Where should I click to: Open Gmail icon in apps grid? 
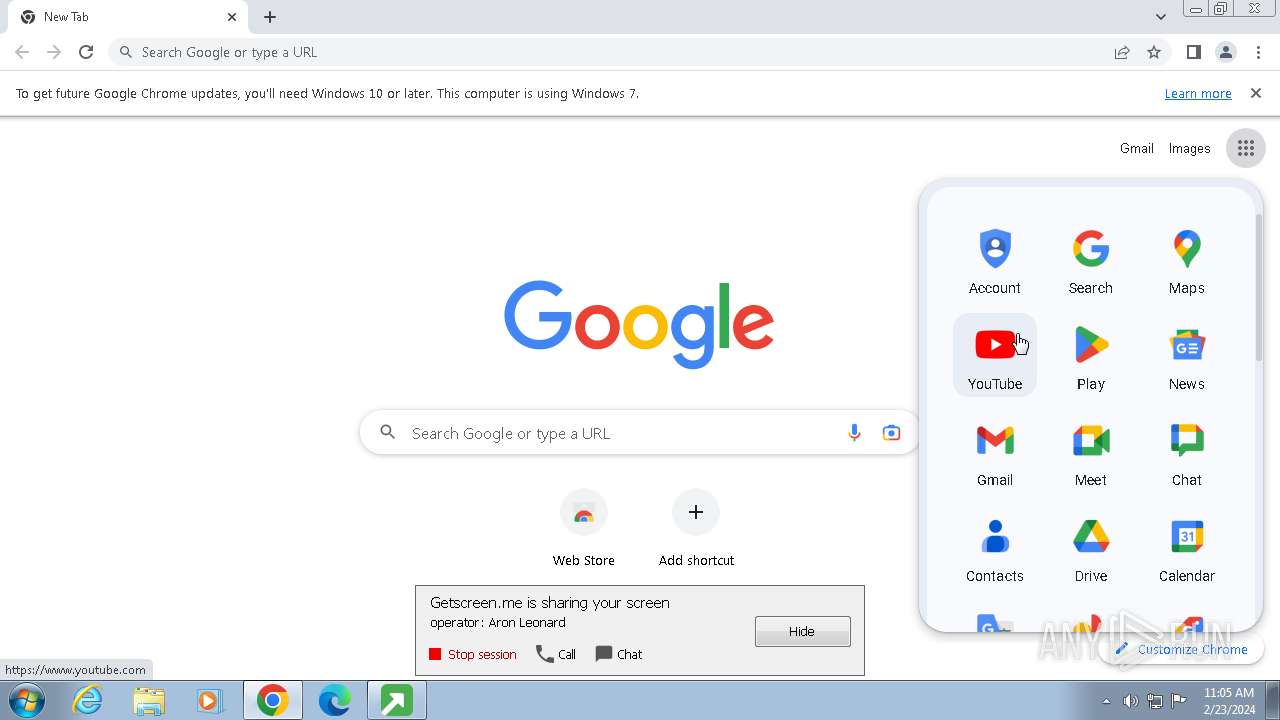click(x=994, y=453)
